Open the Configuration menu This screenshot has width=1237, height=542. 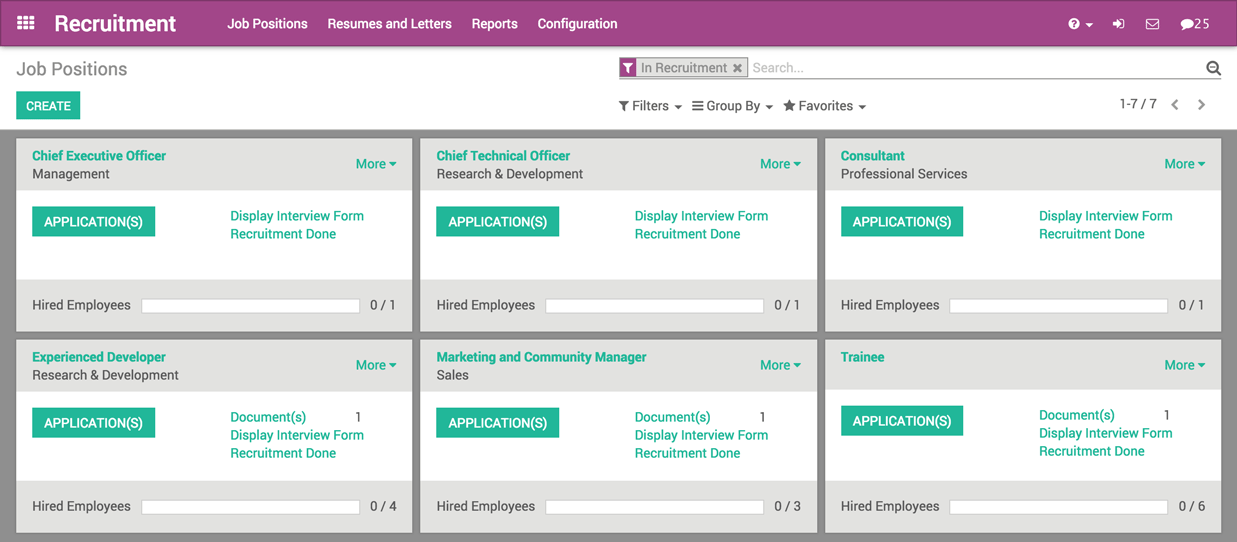tap(577, 24)
